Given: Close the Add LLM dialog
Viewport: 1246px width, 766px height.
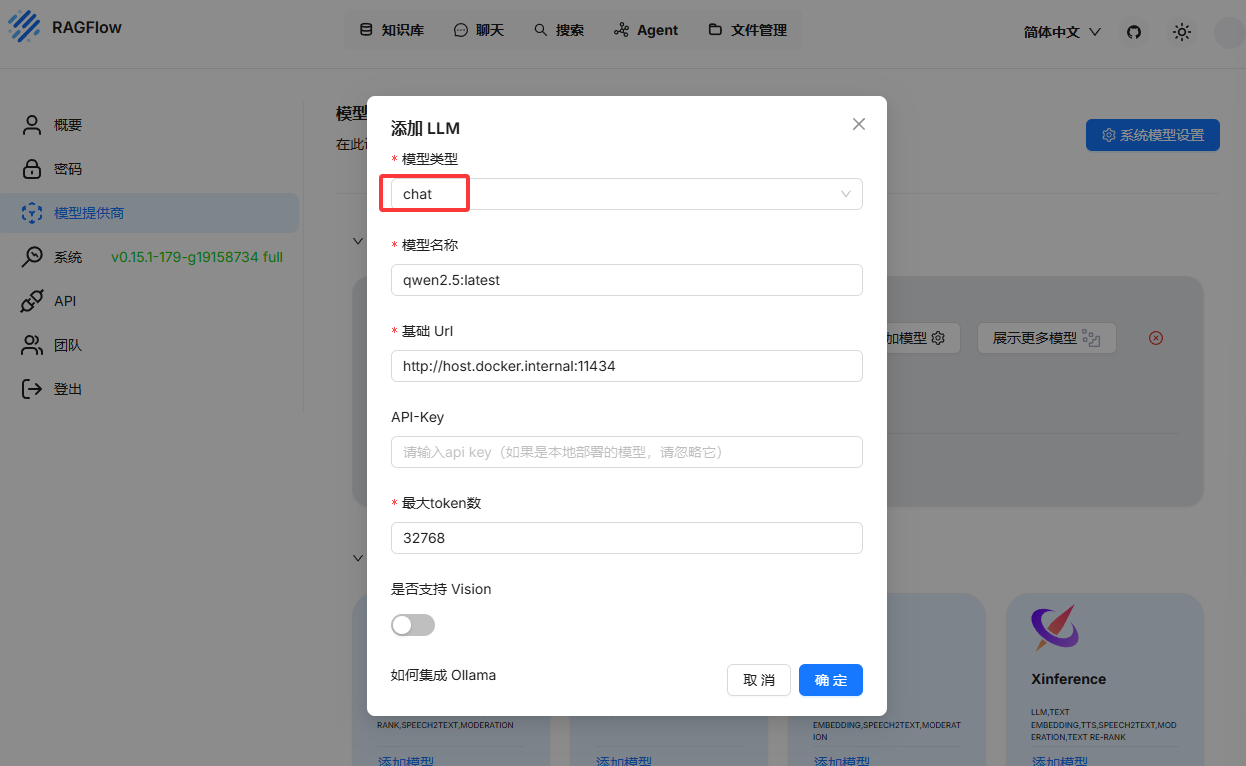Looking at the screenshot, I should pyautogui.click(x=858, y=124).
